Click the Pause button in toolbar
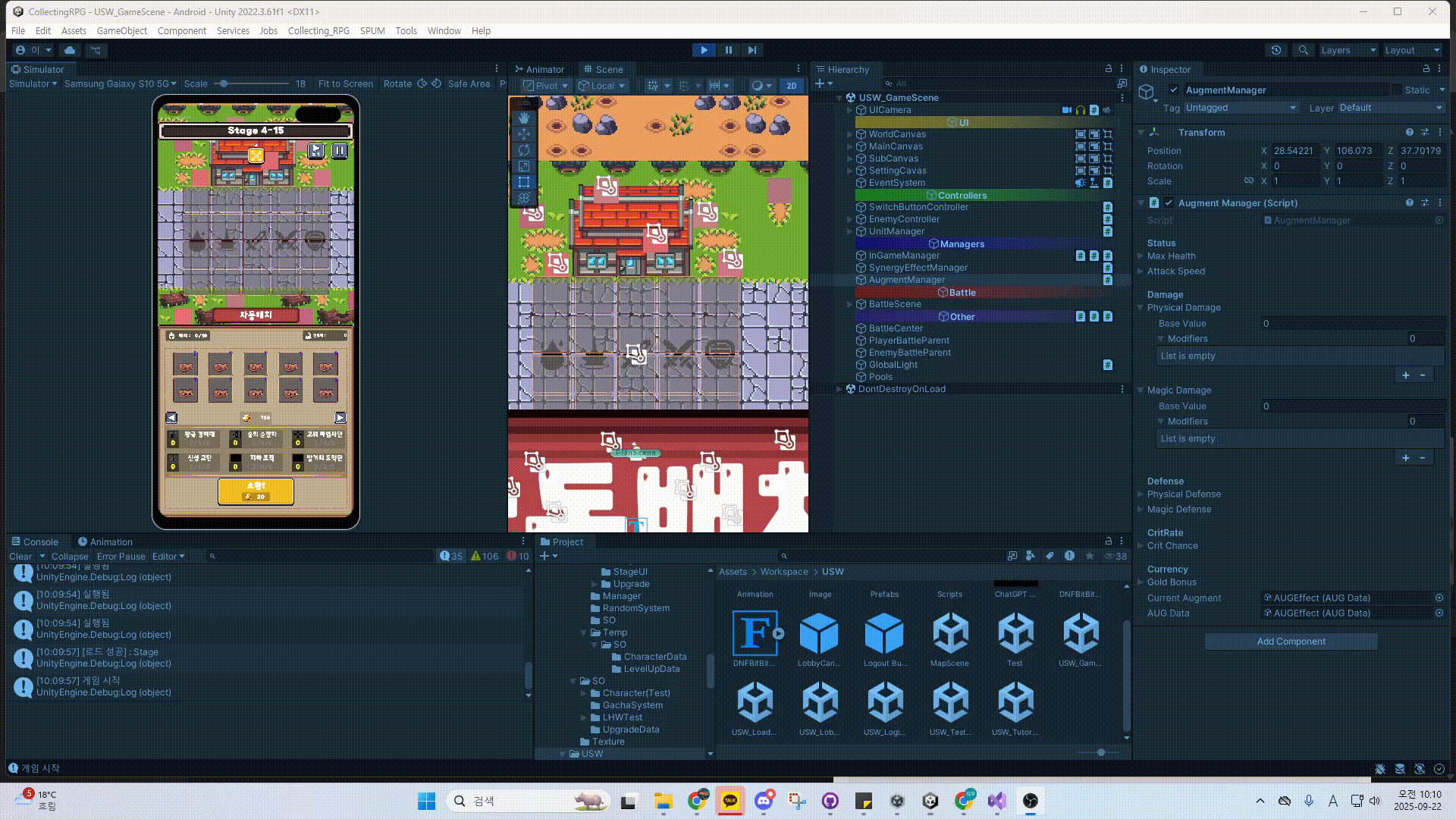The width and height of the screenshot is (1456, 819). point(728,50)
